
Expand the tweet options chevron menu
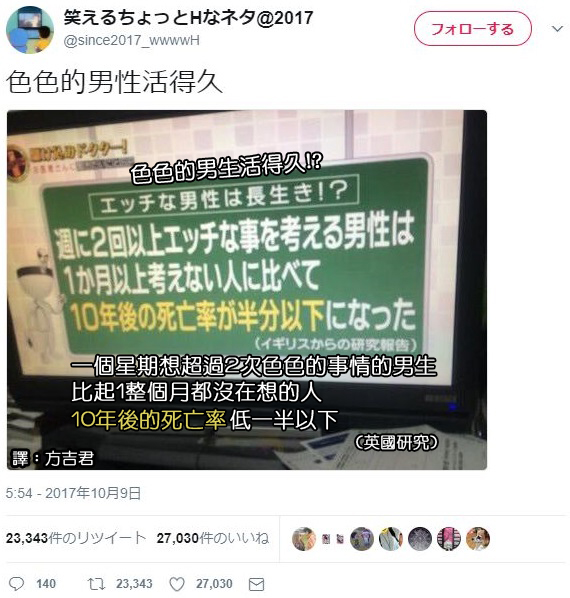[557, 29]
